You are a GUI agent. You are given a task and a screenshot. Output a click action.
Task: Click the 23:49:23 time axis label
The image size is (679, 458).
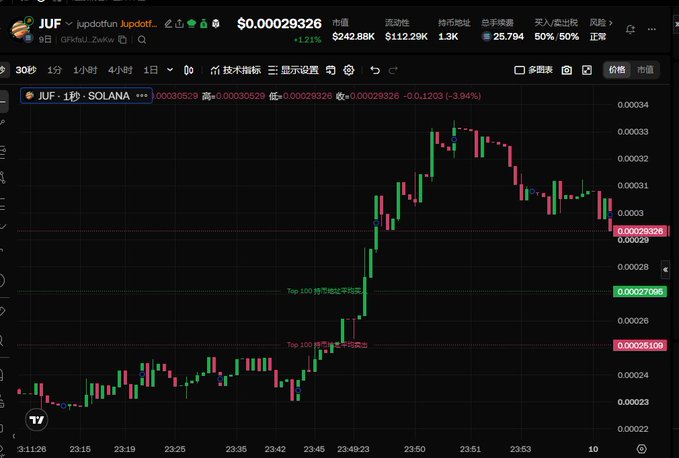353,449
